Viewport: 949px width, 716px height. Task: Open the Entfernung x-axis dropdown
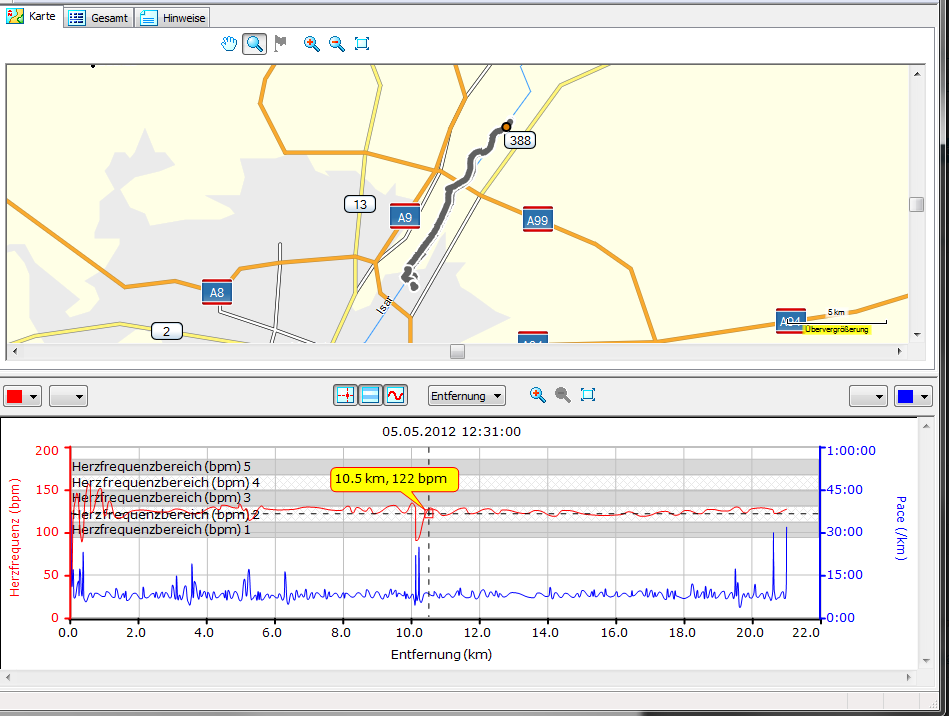(466, 396)
